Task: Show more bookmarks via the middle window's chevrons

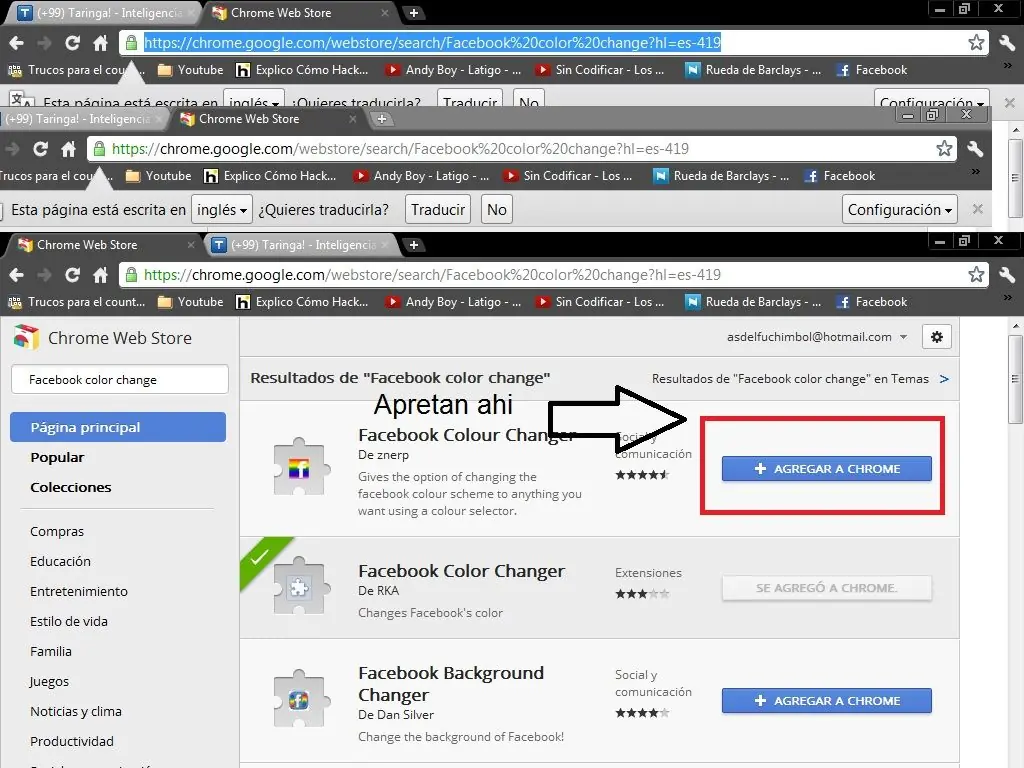Action: pos(975,172)
